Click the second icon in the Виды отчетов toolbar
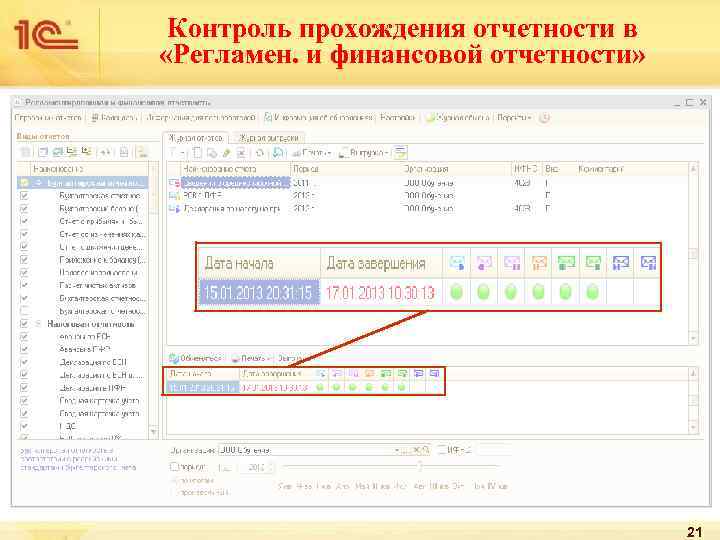This screenshot has height=540, width=720. click(x=43, y=152)
